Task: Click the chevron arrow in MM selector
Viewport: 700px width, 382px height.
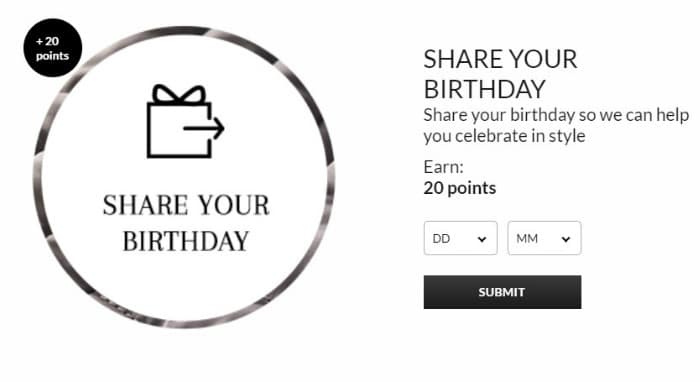Action: coord(566,239)
